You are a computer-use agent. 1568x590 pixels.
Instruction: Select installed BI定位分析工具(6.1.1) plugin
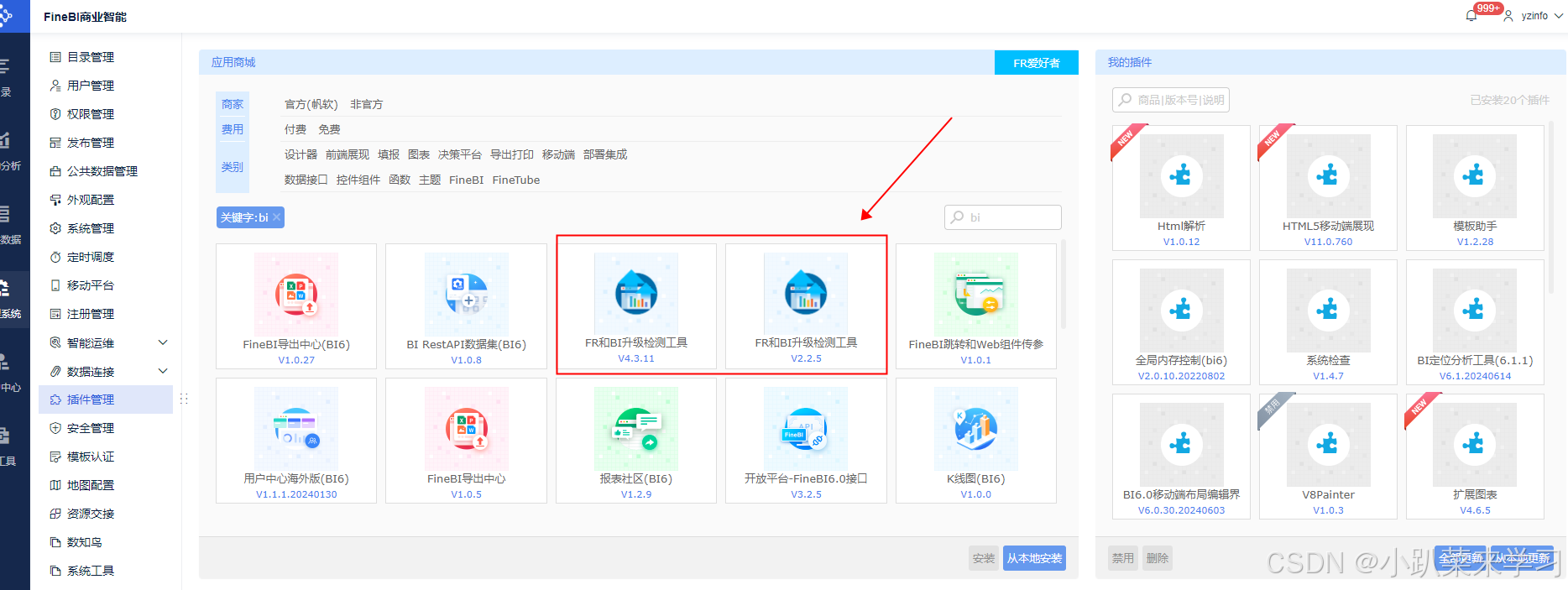click(1475, 322)
